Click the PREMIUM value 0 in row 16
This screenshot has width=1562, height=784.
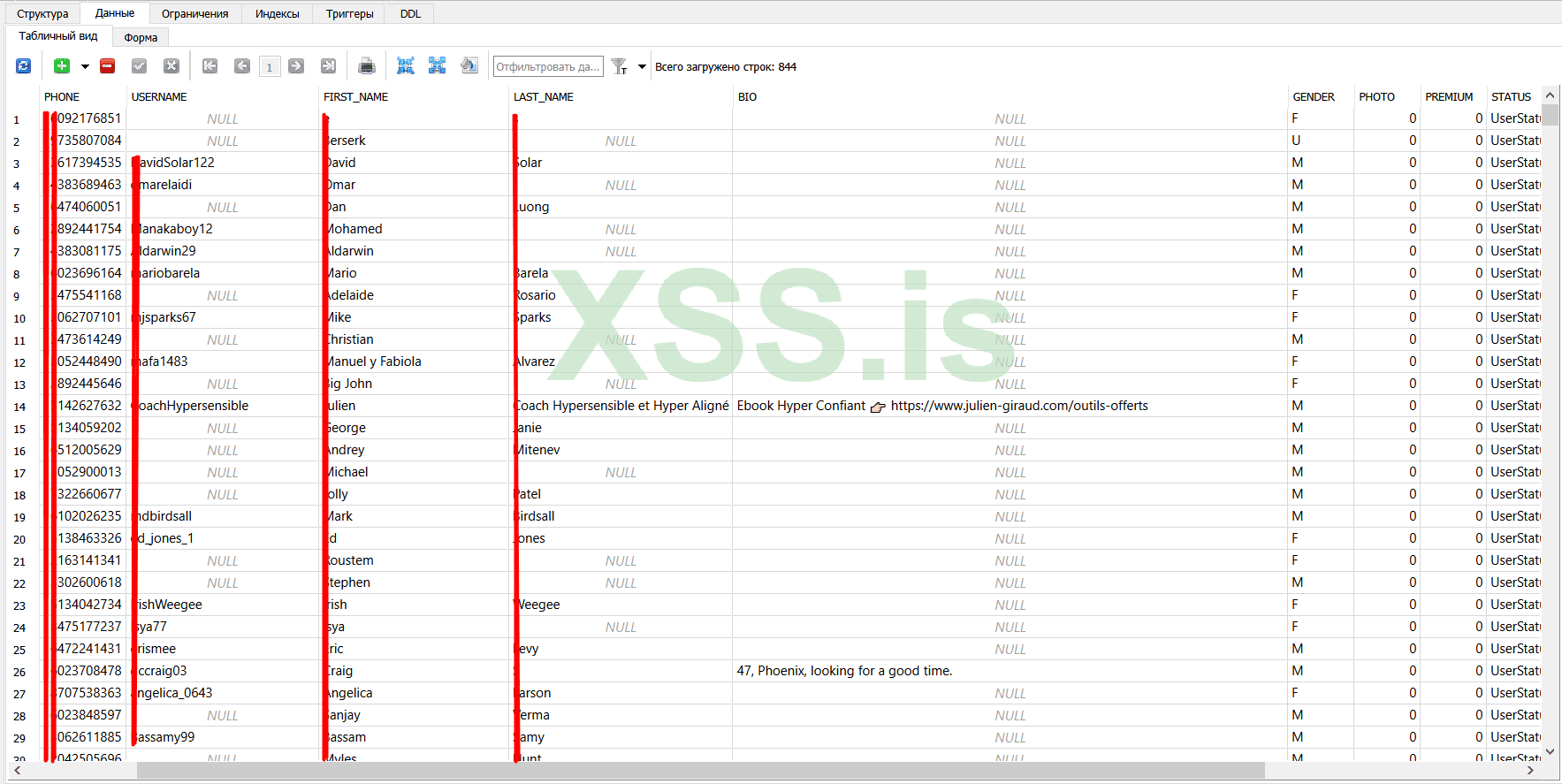tap(1453, 450)
